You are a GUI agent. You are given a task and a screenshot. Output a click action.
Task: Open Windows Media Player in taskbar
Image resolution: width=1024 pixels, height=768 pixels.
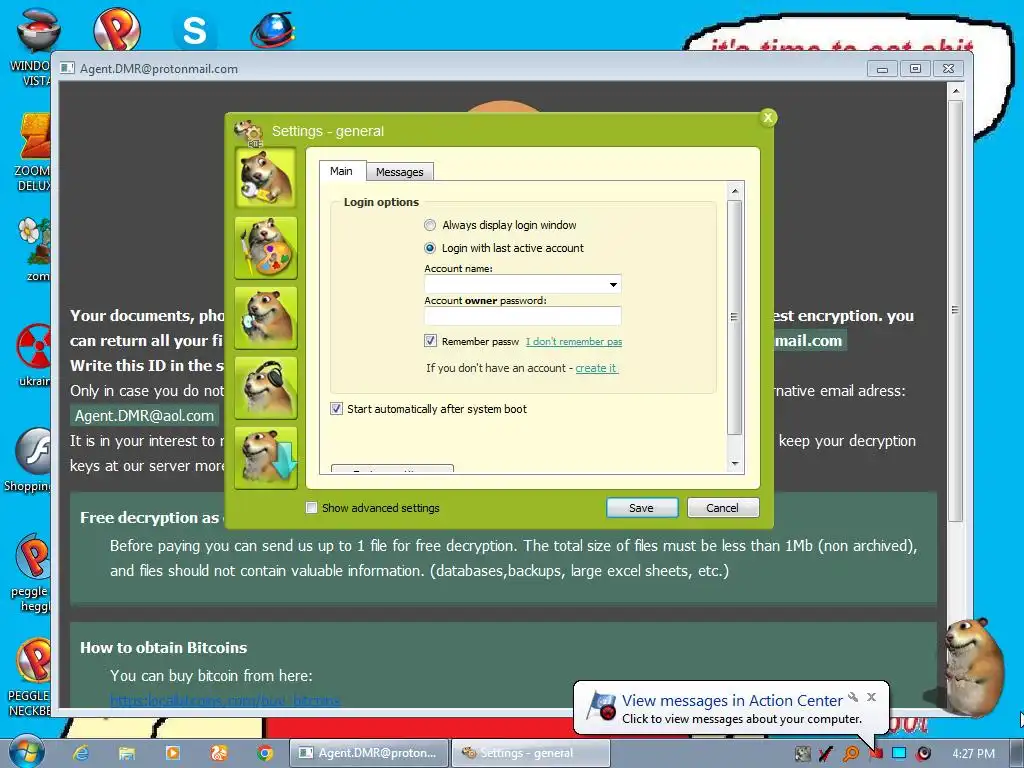[x=173, y=753]
